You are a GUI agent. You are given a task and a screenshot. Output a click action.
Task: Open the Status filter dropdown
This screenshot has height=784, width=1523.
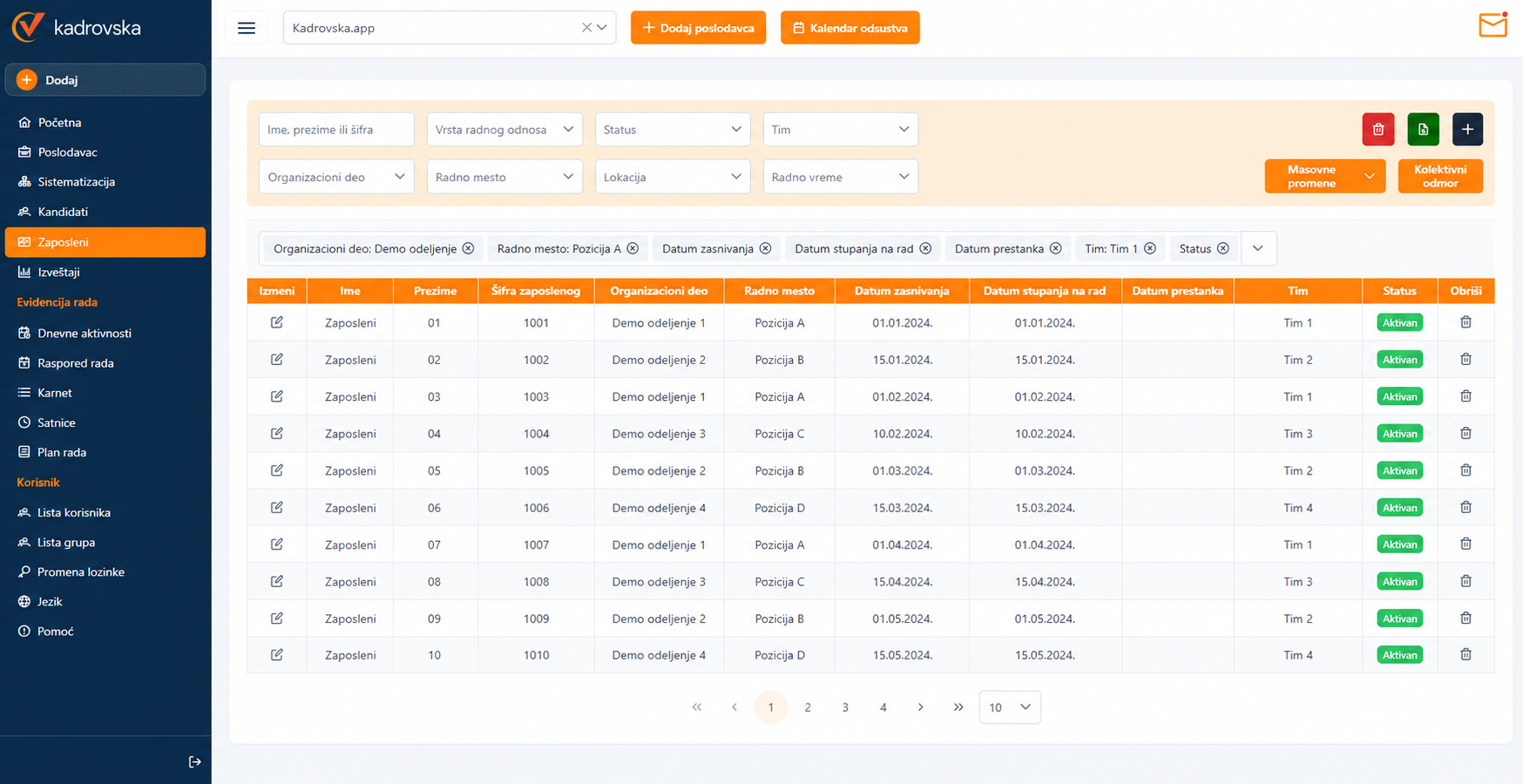672,130
